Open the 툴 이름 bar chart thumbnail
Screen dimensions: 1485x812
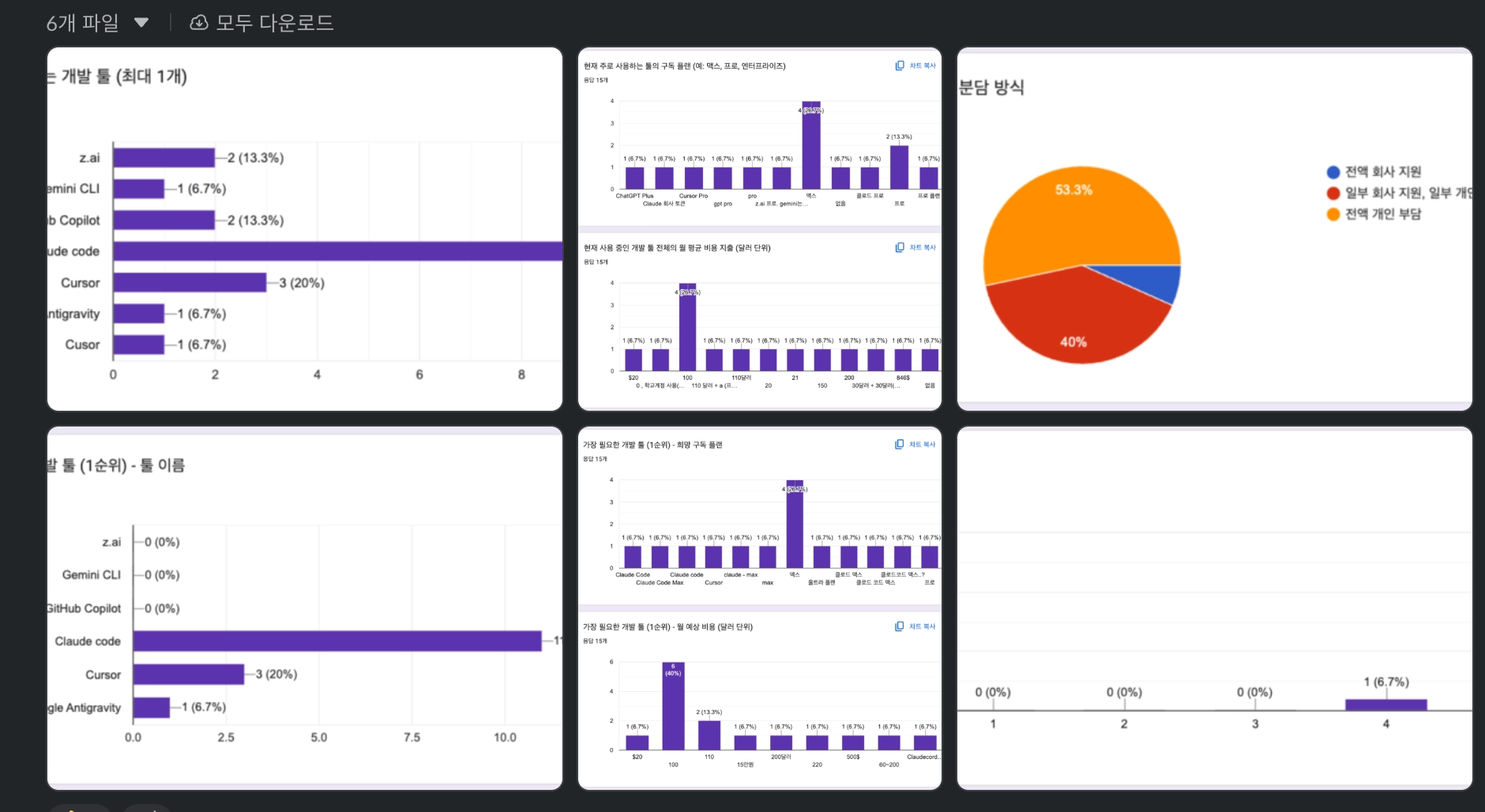tap(305, 608)
